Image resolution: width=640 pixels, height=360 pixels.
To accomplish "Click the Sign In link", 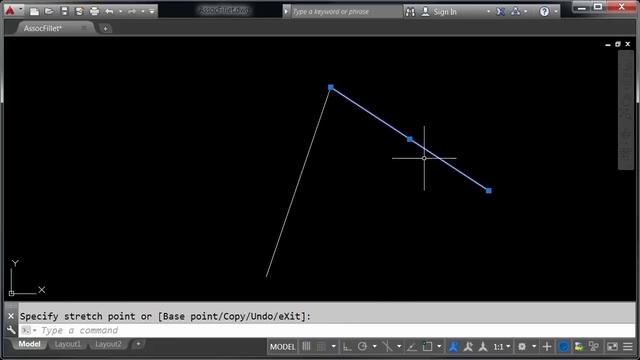I will (445, 12).
